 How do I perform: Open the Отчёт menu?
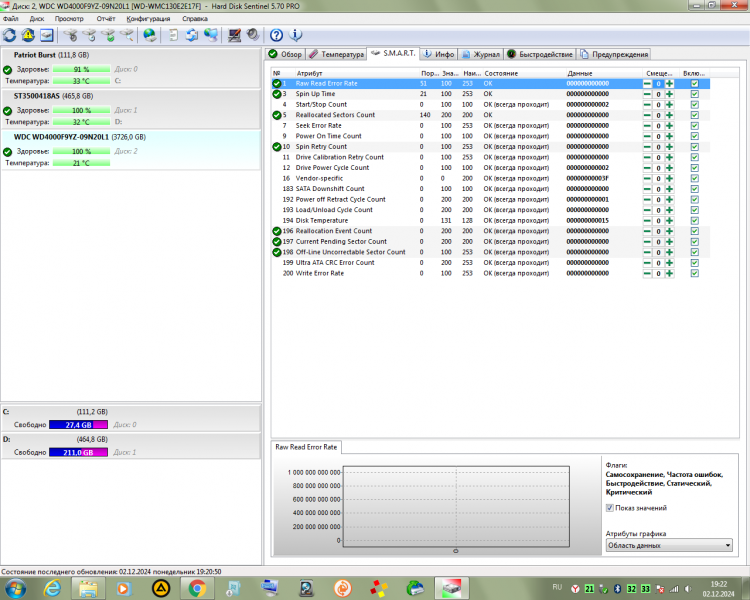click(x=106, y=19)
